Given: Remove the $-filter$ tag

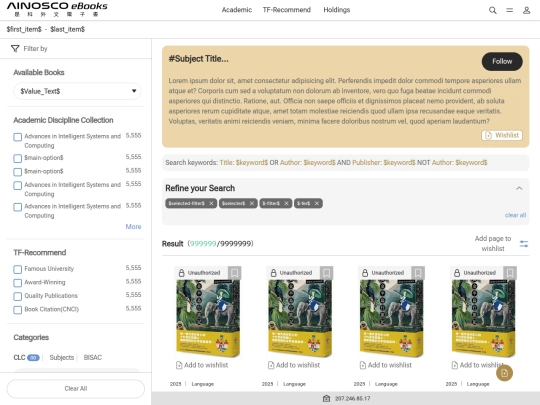Looking at the screenshot, I should click(286, 203).
